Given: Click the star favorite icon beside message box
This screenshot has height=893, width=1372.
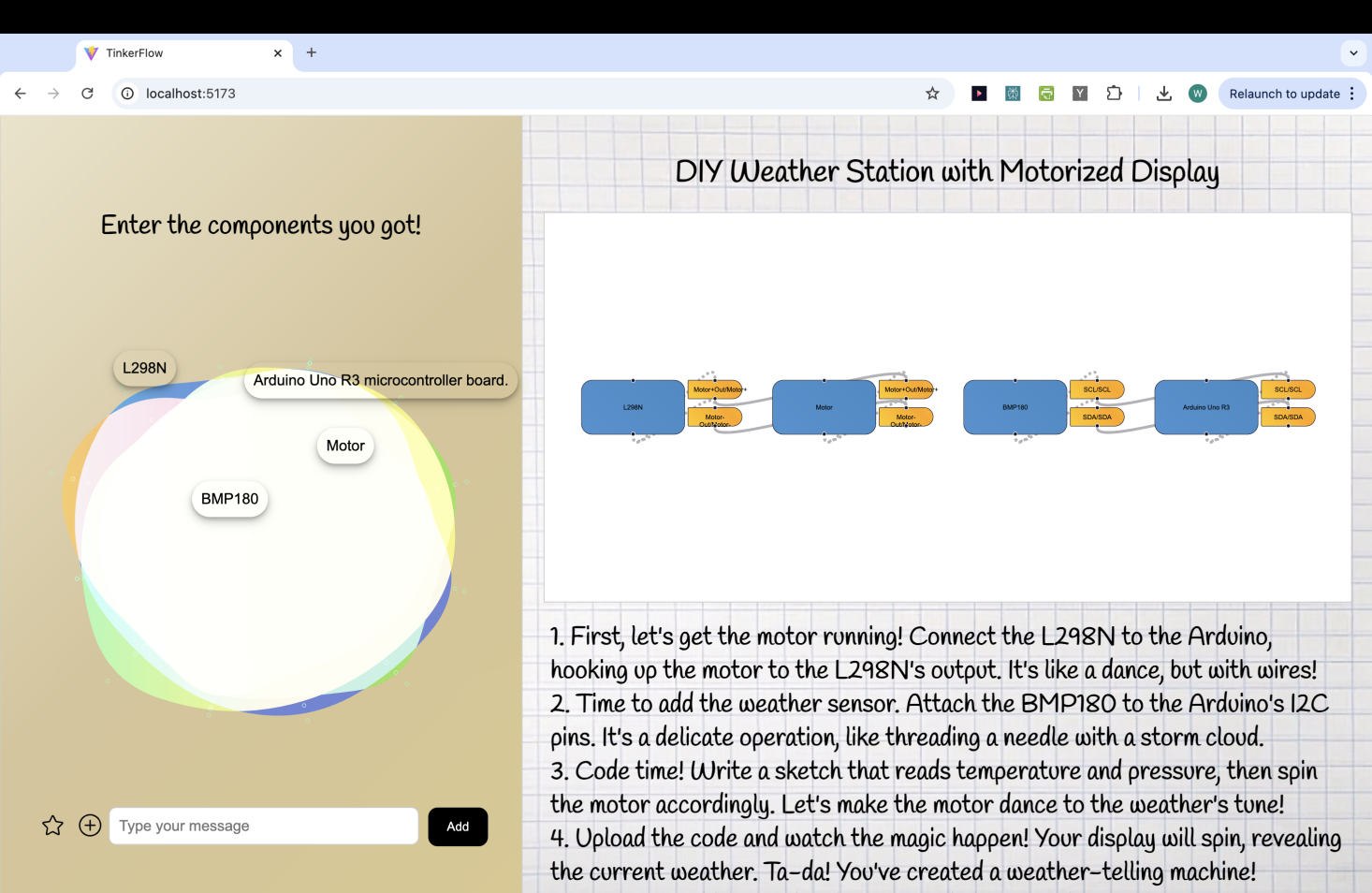Looking at the screenshot, I should click(52, 826).
